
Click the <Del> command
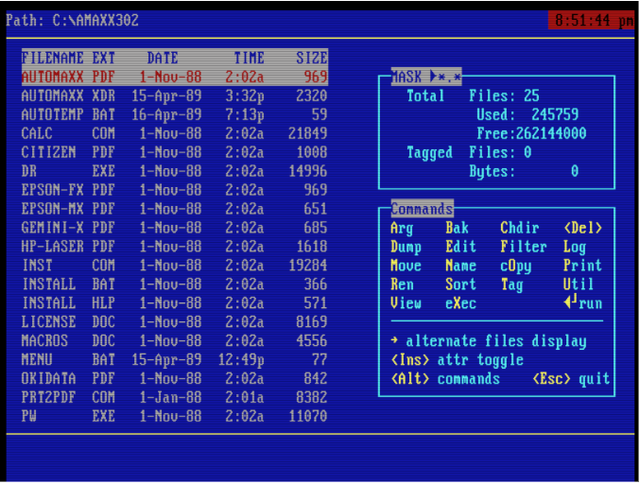tap(583, 228)
